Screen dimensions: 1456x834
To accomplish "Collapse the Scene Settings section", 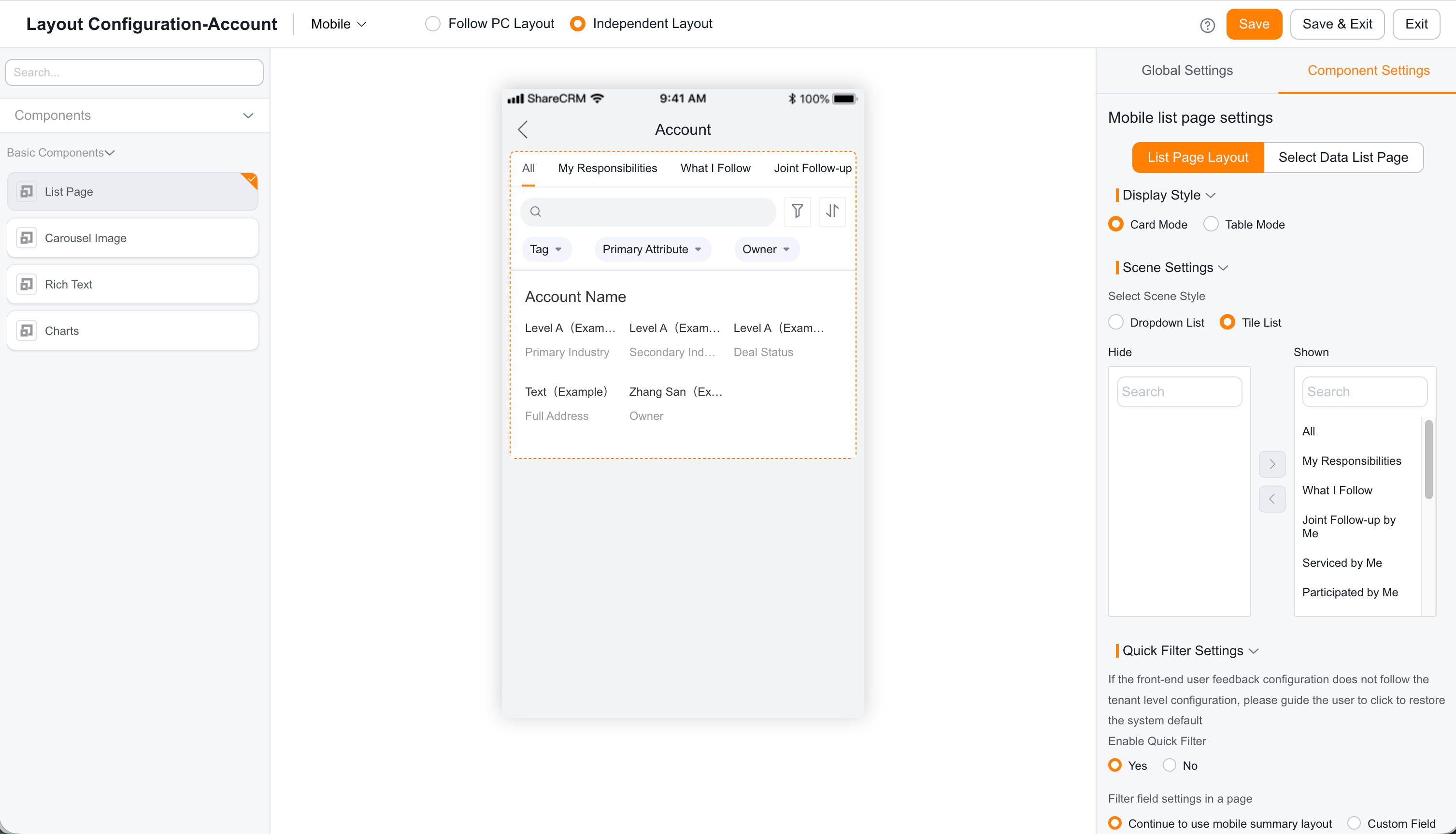I will pos(1223,268).
